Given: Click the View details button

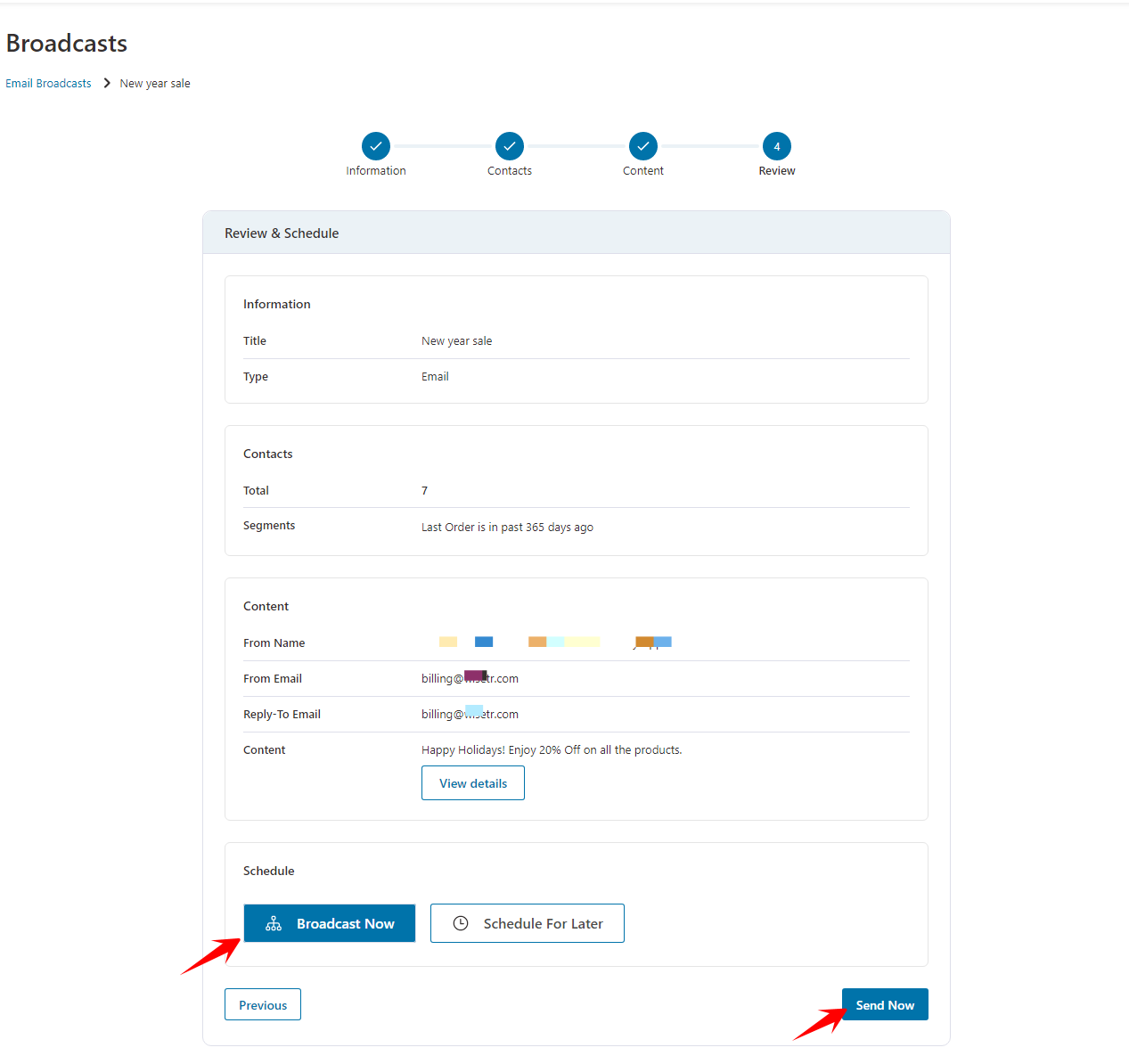Looking at the screenshot, I should pos(473,783).
